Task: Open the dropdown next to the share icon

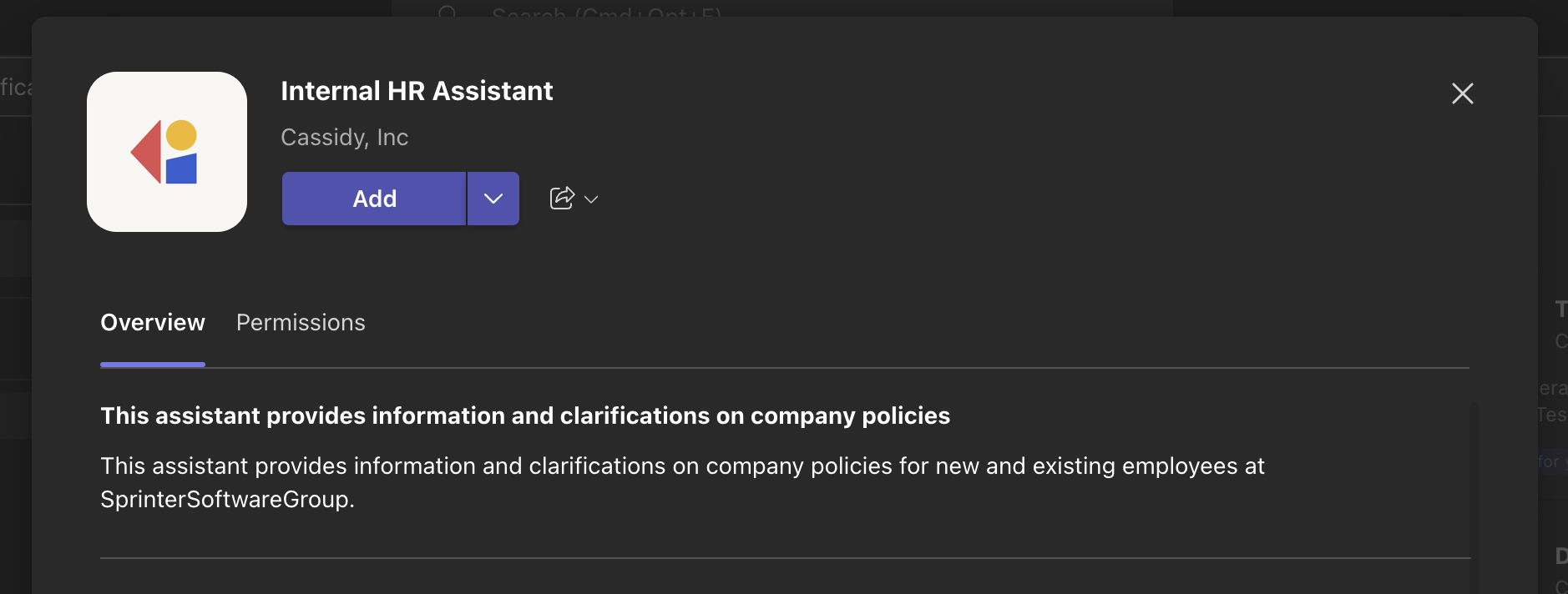Action: coord(591,199)
